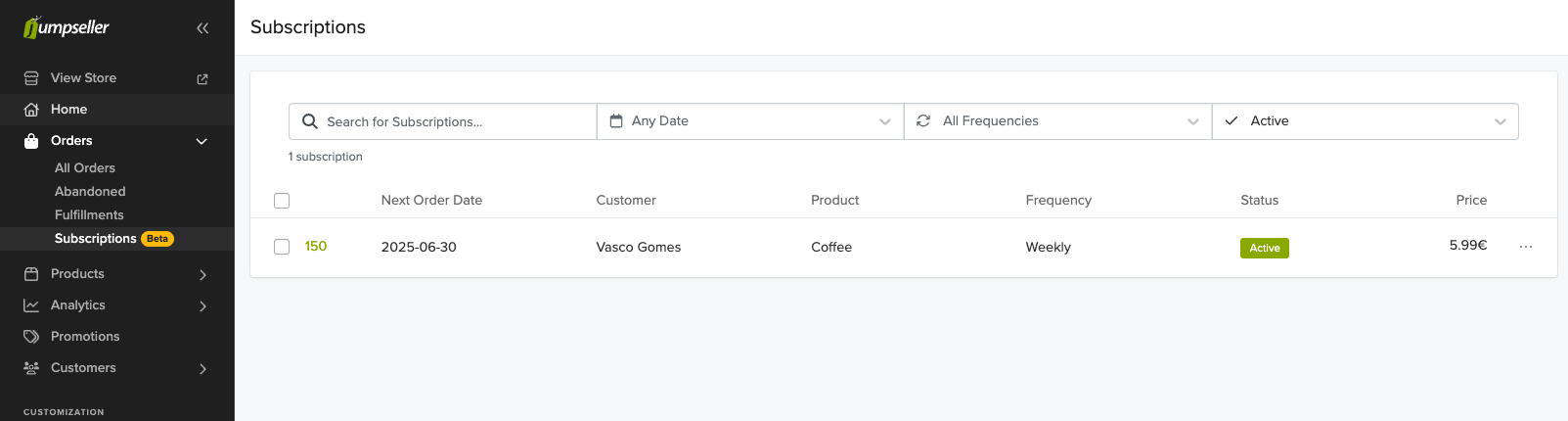This screenshot has height=421, width=1568.
Task: Click the checkmark icon in the status filter
Action: (x=1232, y=121)
